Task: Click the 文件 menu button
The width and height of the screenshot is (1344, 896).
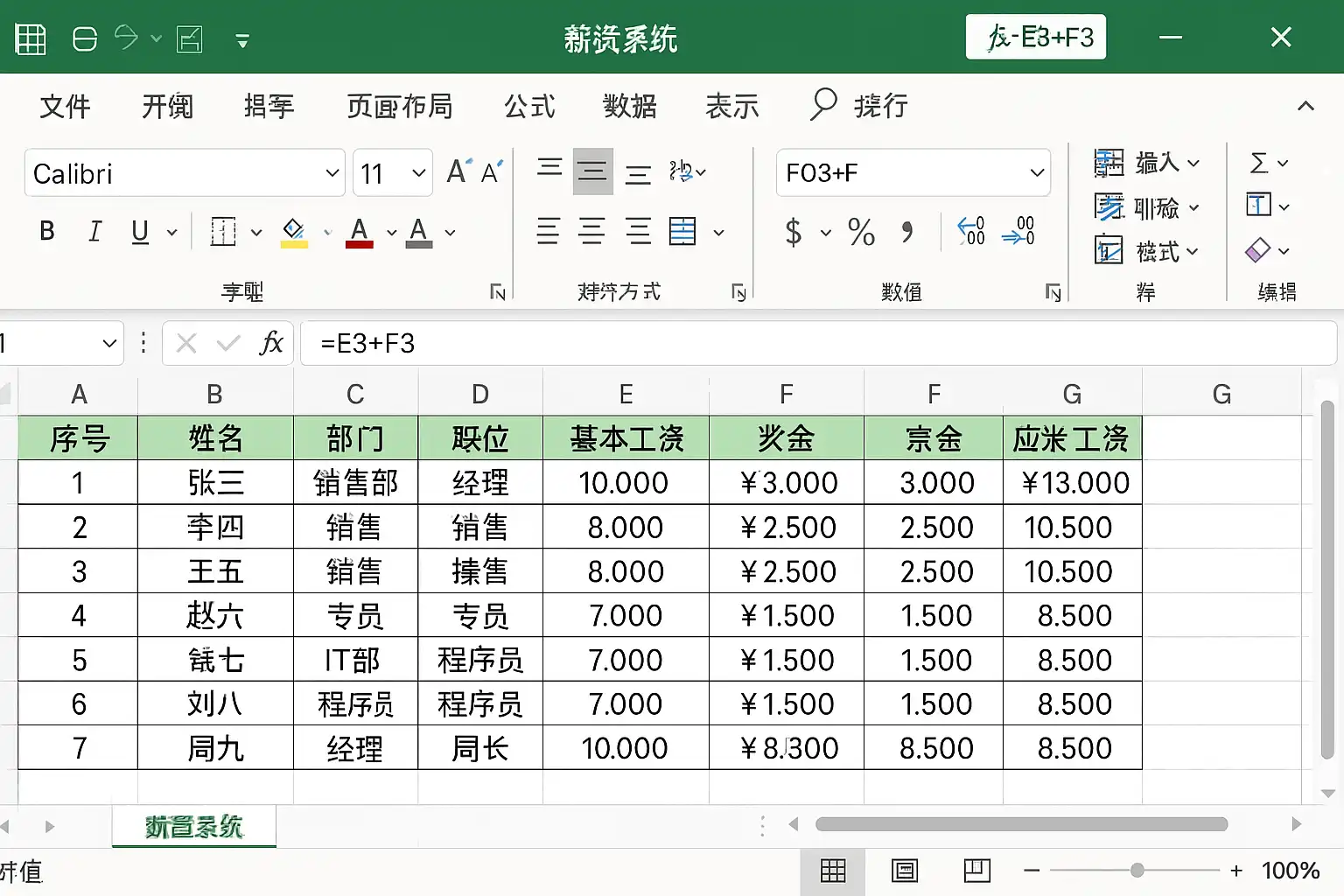Action: pyautogui.click(x=65, y=106)
